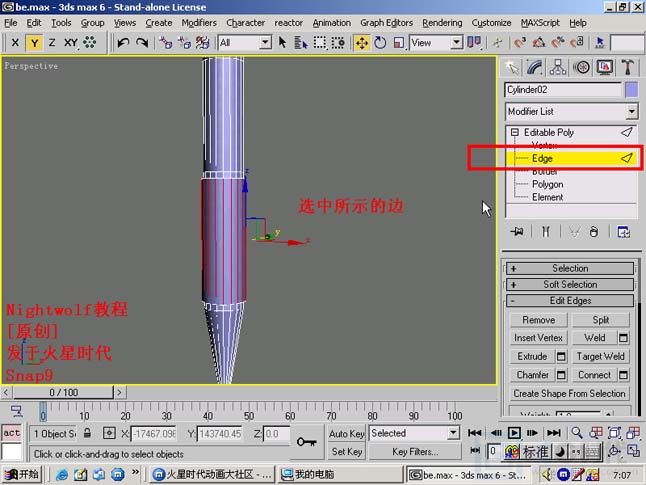Click Play Animation button
Screen dimensions: 646x485
[514, 433]
